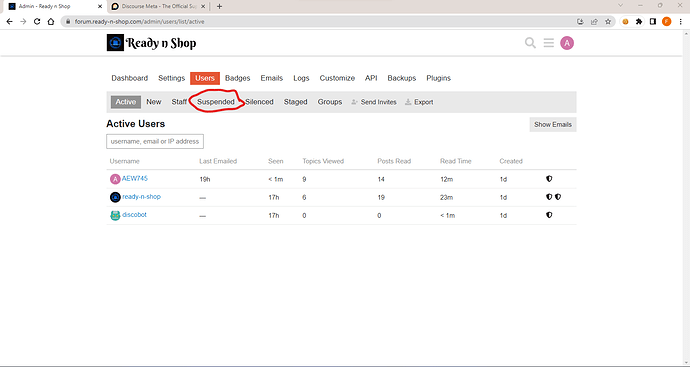Bookmark page with star icon
The image size is (690, 367).
click(x=608, y=21)
